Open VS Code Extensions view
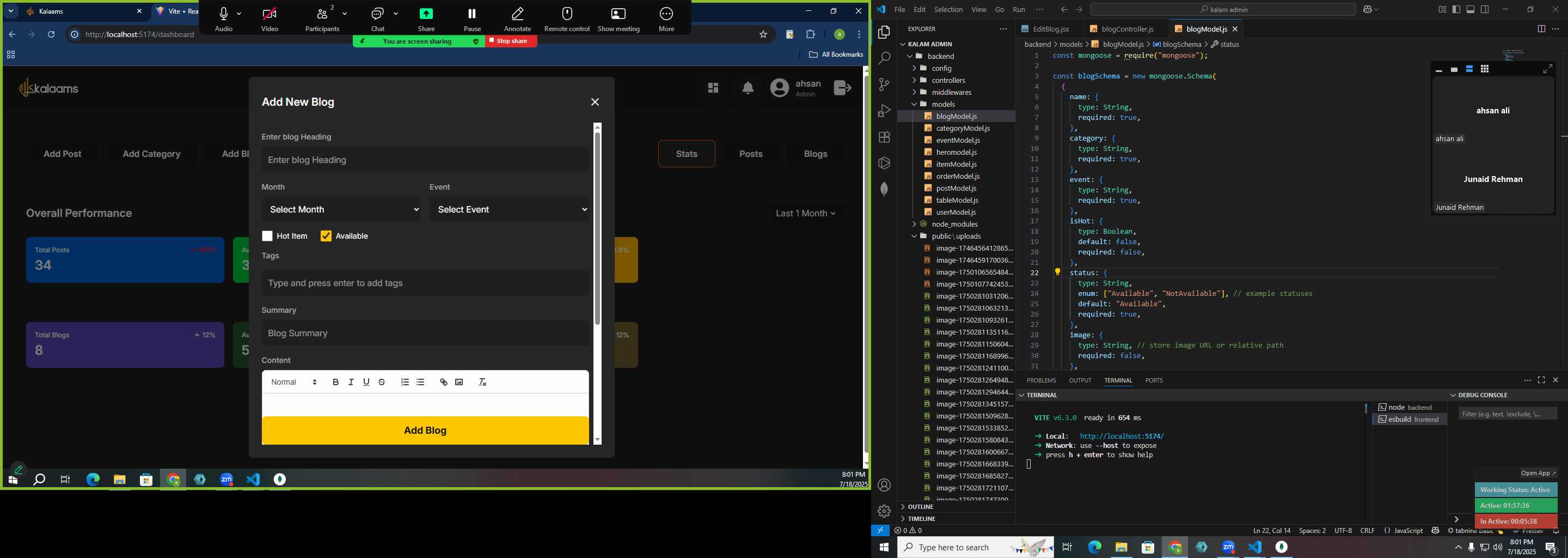The image size is (1568, 558). (x=884, y=137)
